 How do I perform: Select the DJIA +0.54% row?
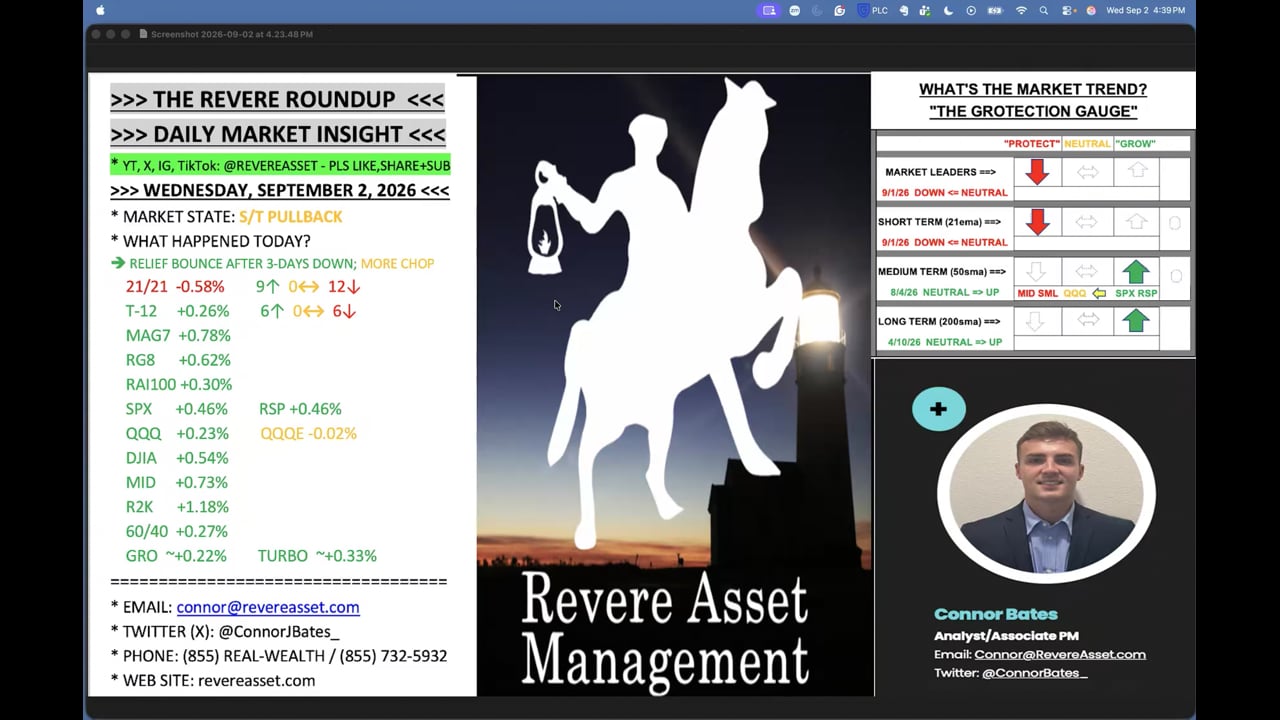[177, 458]
